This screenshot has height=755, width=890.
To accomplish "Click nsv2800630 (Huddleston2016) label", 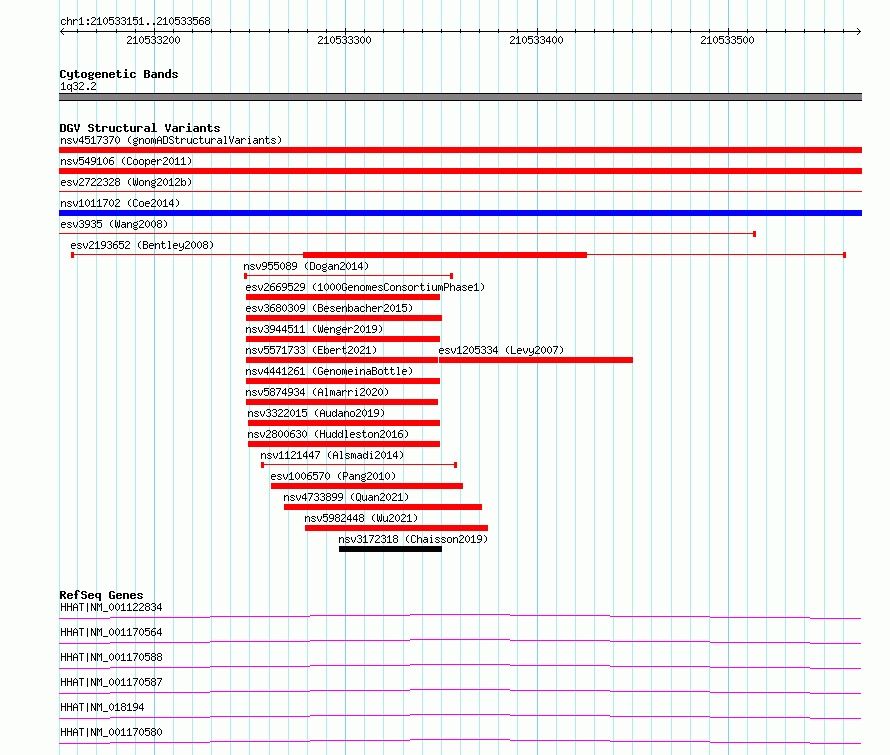I will (x=328, y=434).
